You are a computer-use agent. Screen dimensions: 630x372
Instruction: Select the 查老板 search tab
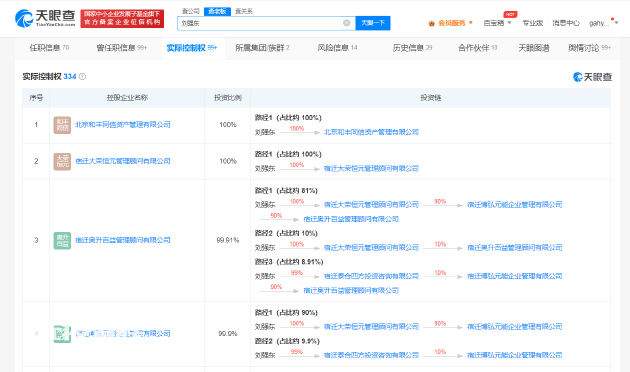pyautogui.click(x=217, y=11)
